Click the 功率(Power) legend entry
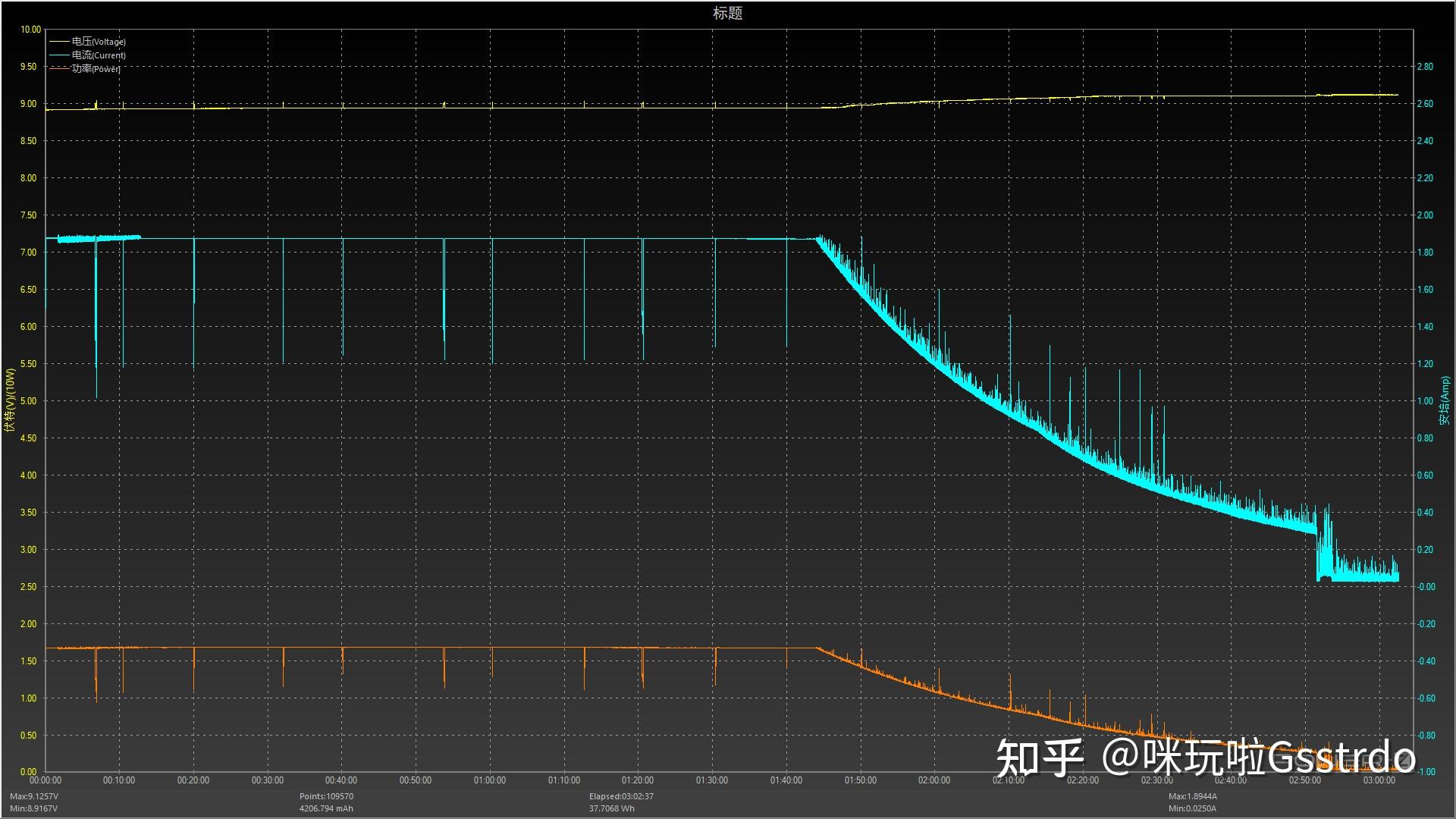This screenshot has width=1456, height=819. click(96, 69)
